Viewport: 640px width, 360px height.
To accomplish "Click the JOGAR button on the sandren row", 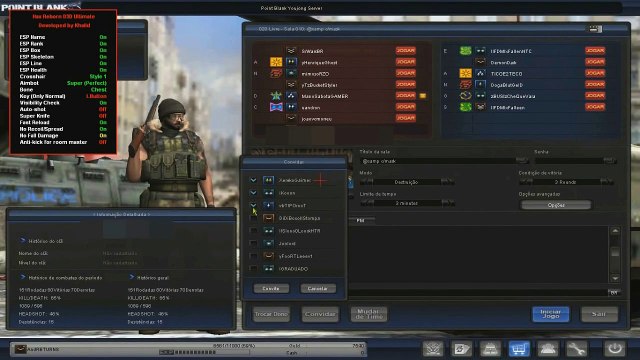I will 405,107.
